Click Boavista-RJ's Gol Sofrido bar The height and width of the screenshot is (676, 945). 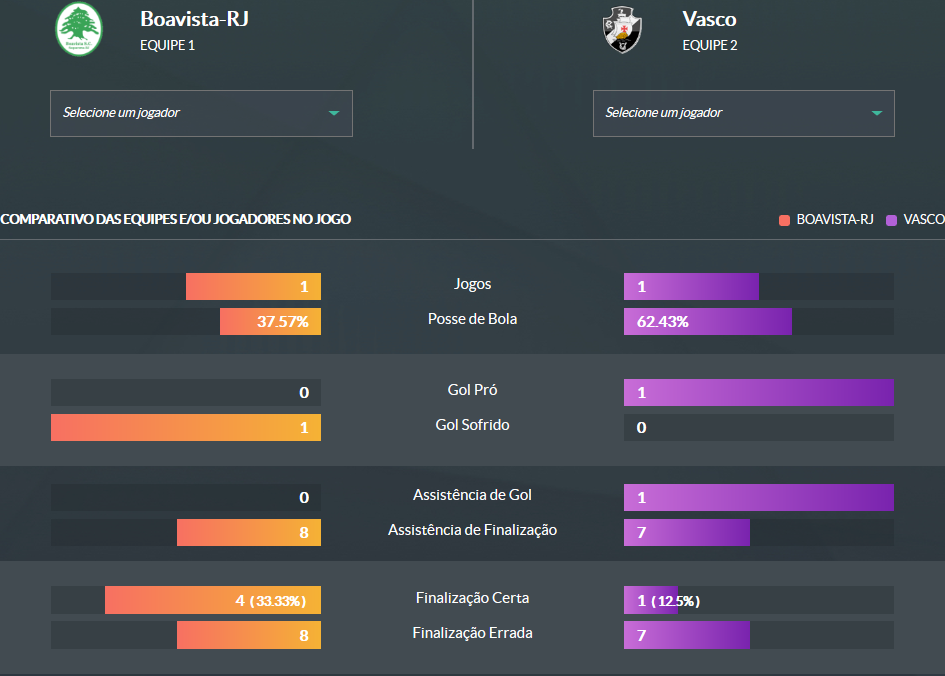point(186,428)
